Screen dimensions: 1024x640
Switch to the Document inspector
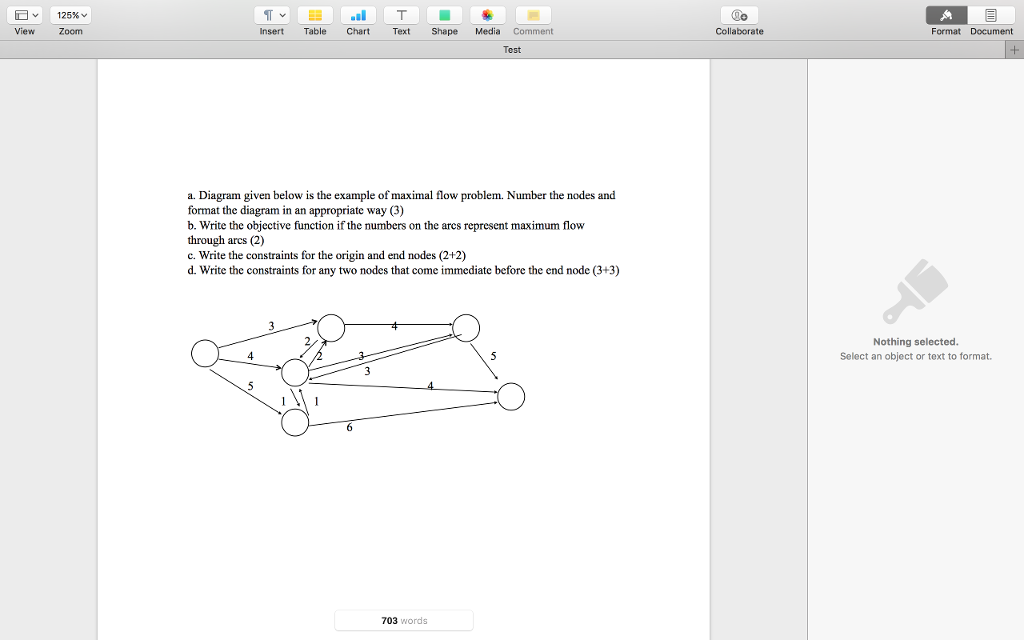point(991,15)
